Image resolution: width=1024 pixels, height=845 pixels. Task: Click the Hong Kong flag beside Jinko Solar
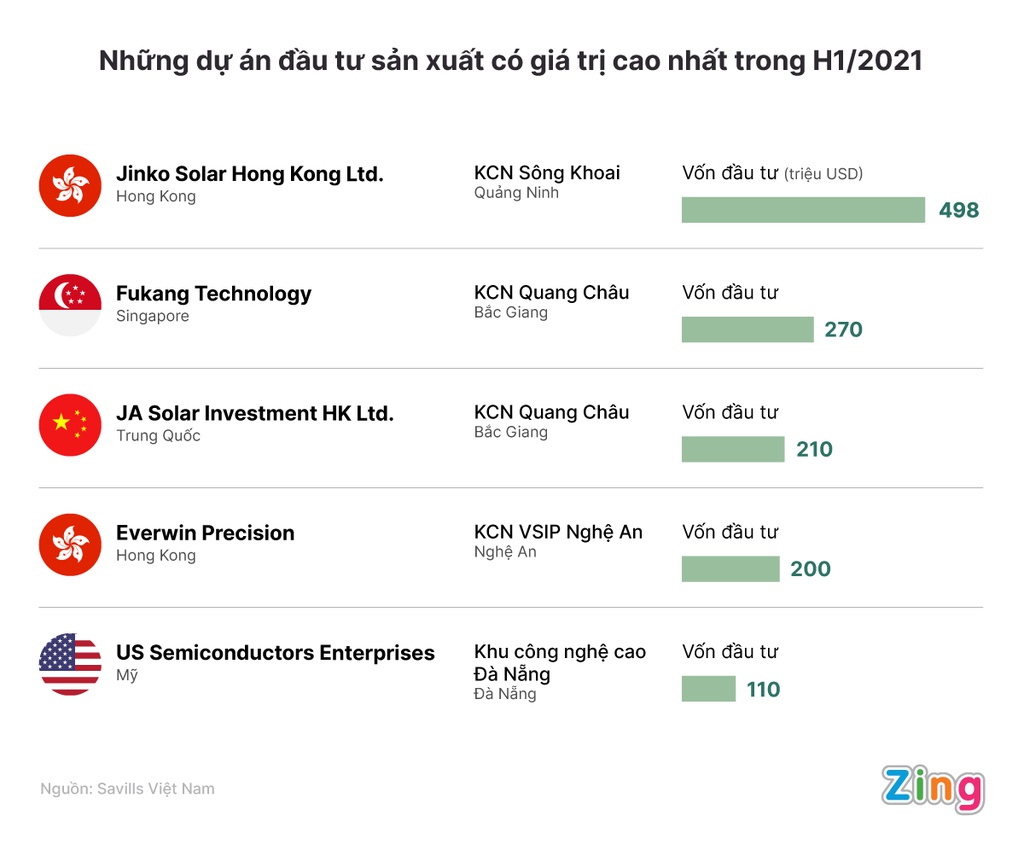[70, 185]
